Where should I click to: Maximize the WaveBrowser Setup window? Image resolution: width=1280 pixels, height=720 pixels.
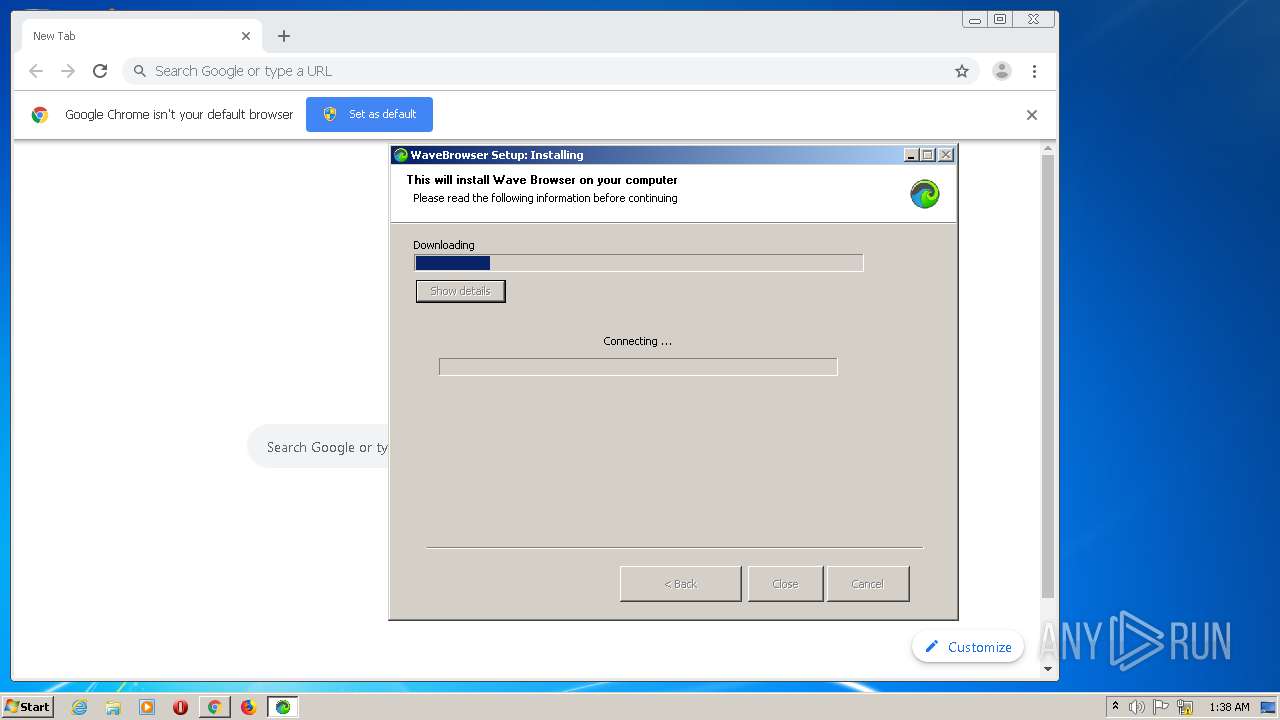tap(928, 155)
